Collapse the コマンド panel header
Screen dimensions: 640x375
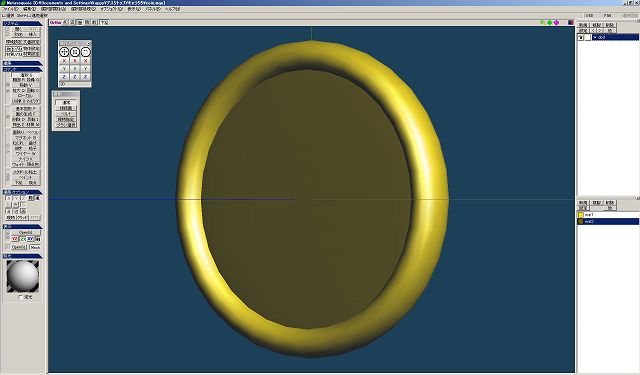[x=22, y=70]
